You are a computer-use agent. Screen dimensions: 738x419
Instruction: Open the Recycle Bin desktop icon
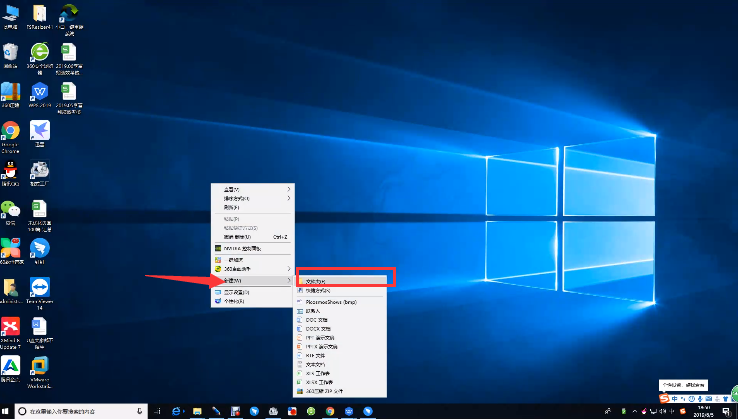11,53
